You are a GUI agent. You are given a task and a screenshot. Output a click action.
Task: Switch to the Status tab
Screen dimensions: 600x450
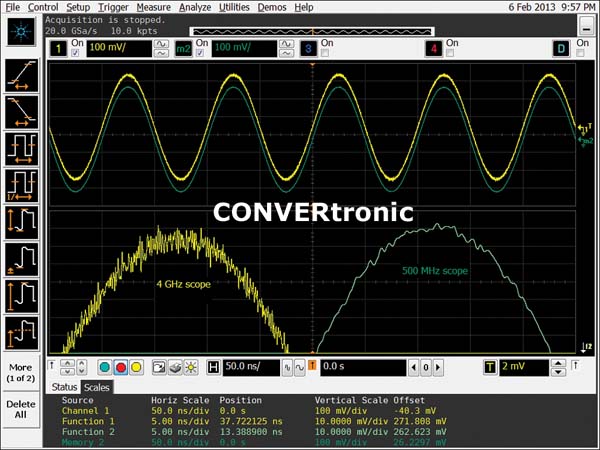click(x=65, y=387)
